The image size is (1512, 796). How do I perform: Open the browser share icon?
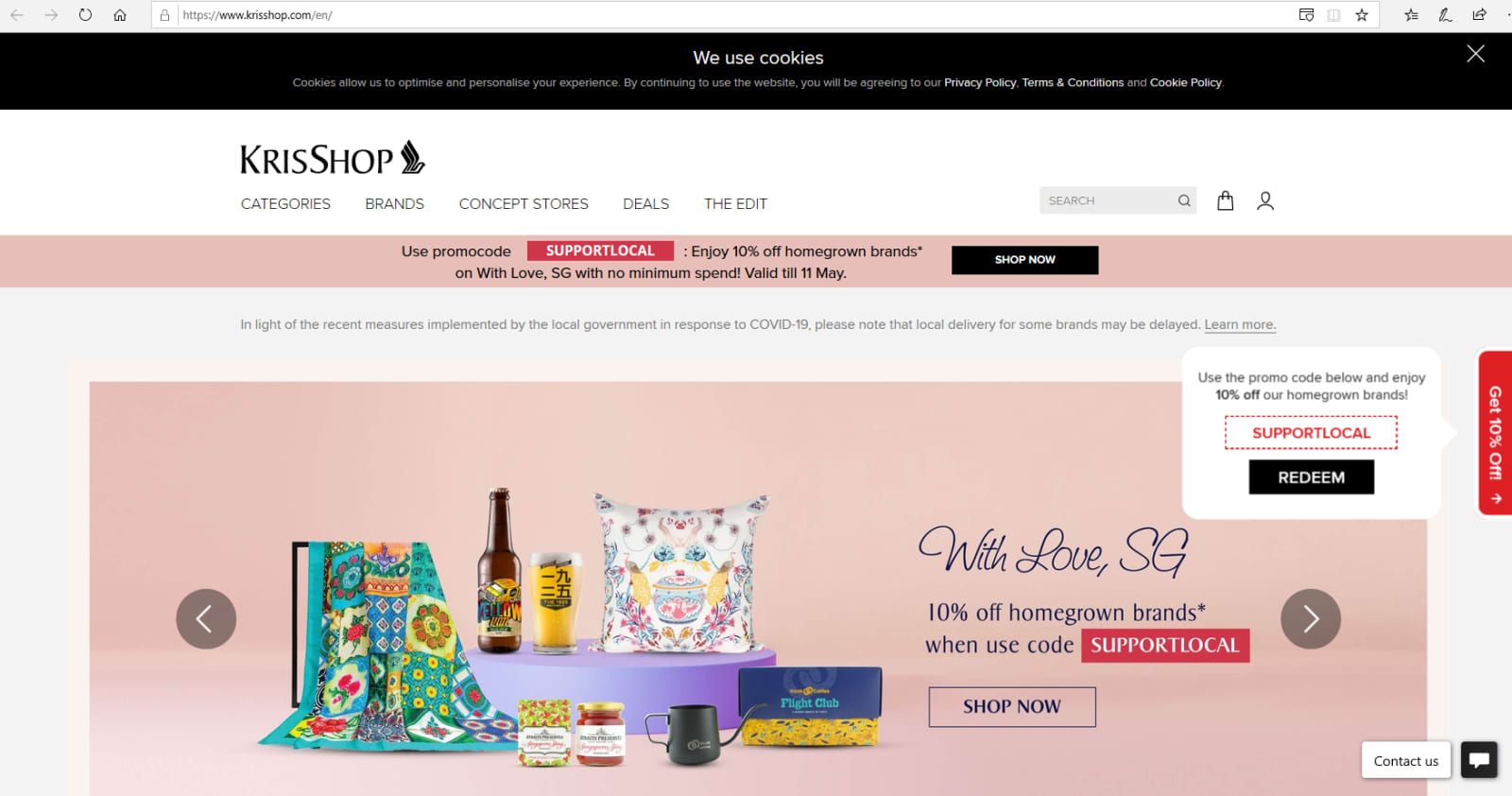(x=1479, y=15)
